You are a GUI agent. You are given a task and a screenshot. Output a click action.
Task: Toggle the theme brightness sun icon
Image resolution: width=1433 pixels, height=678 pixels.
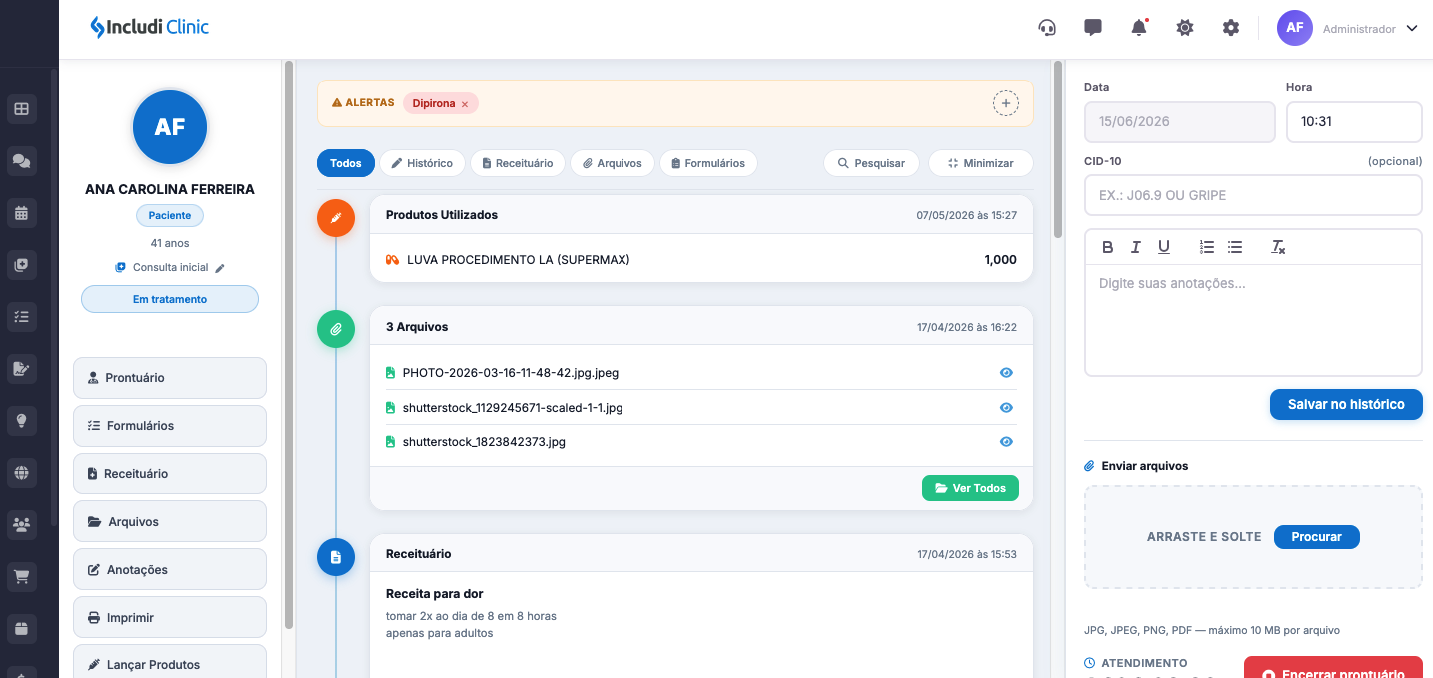pos(1185,28)
